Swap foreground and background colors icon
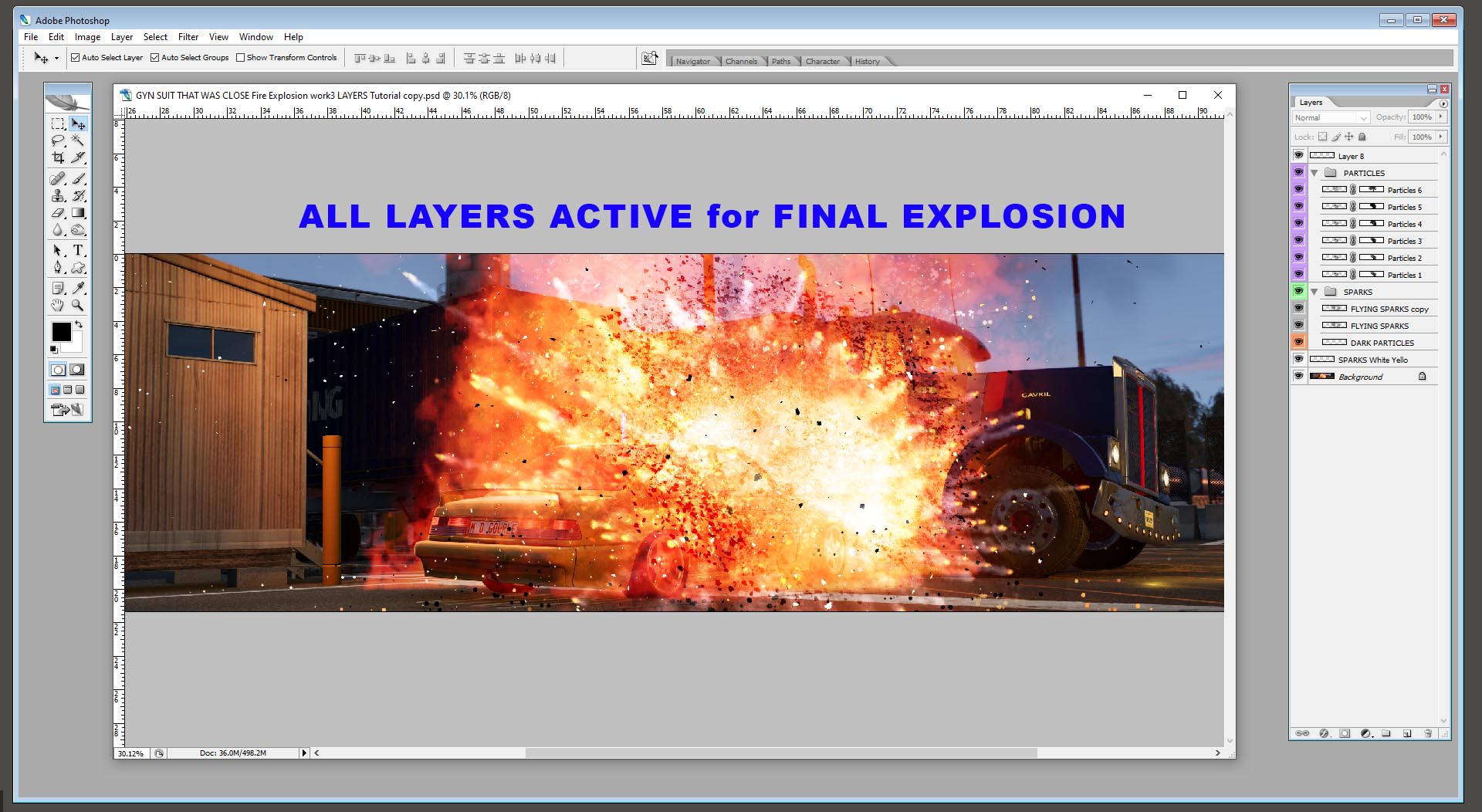This screenshot has width=1482, height=812. coord(79,325)
